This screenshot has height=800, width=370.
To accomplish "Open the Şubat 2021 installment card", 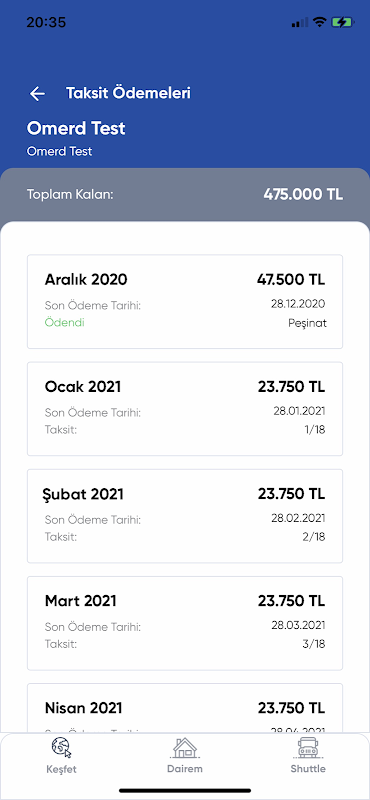I will pyautogui.click(x=185, y=516).
